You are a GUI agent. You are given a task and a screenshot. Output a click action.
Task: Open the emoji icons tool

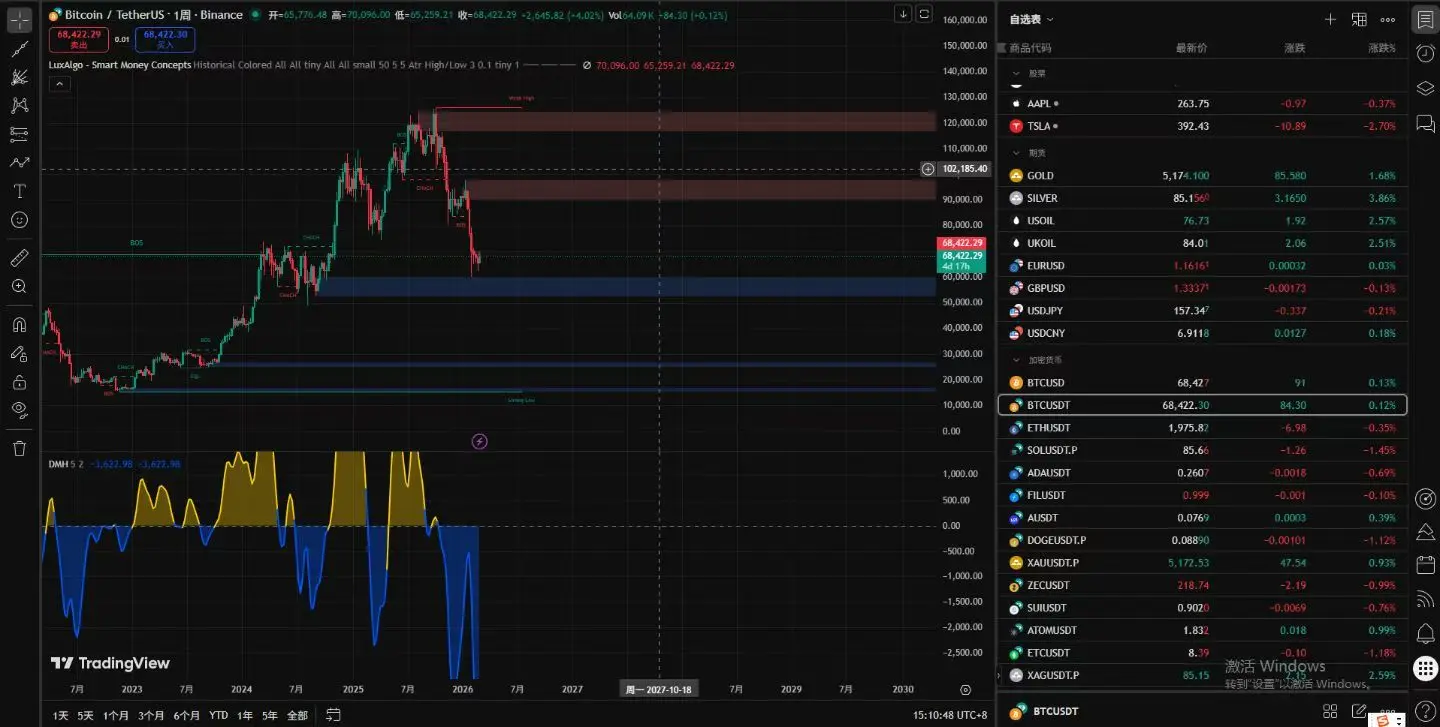tap(19, 219)
